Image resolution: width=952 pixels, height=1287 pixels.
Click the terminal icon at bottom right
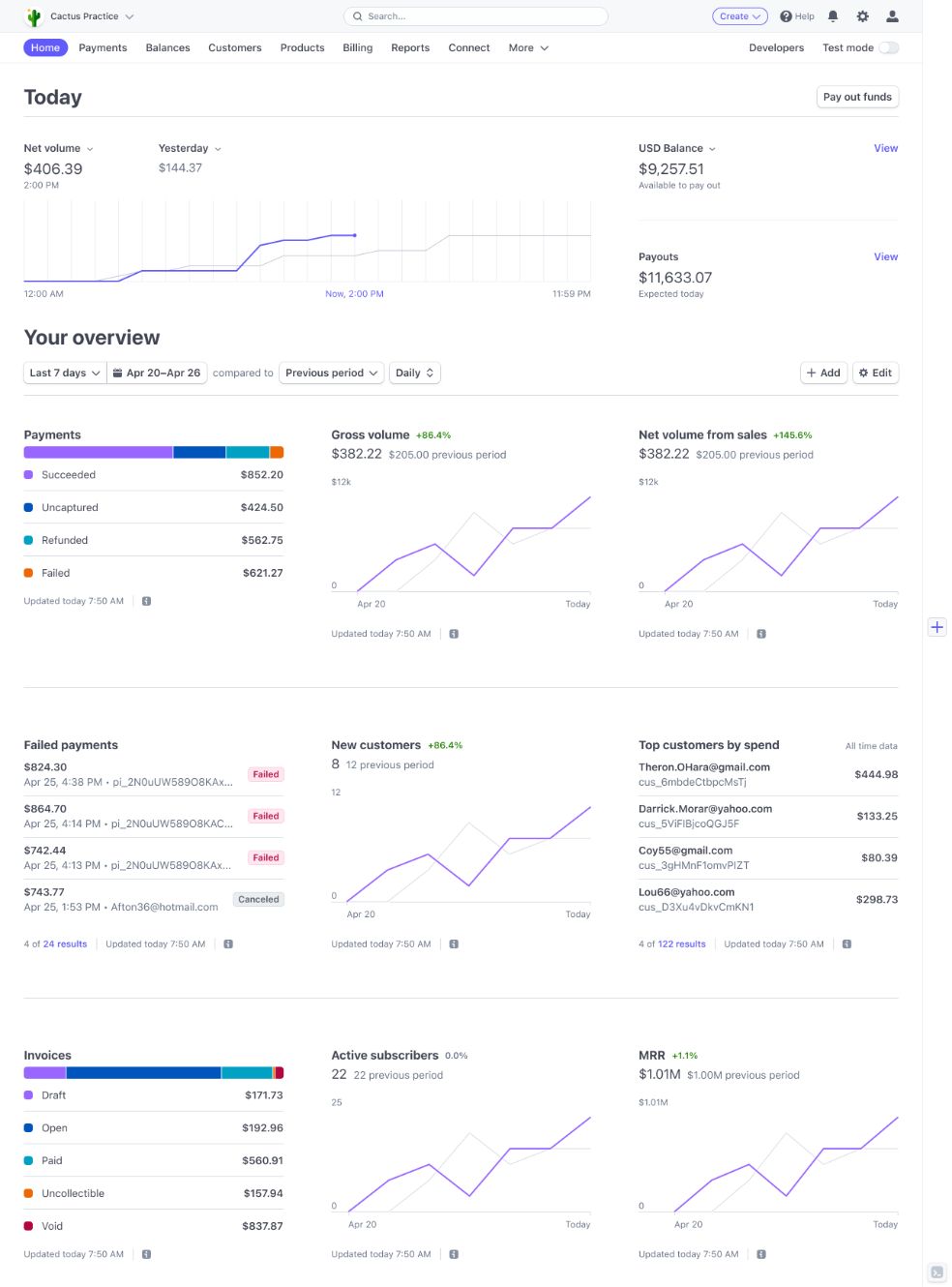937,1272
